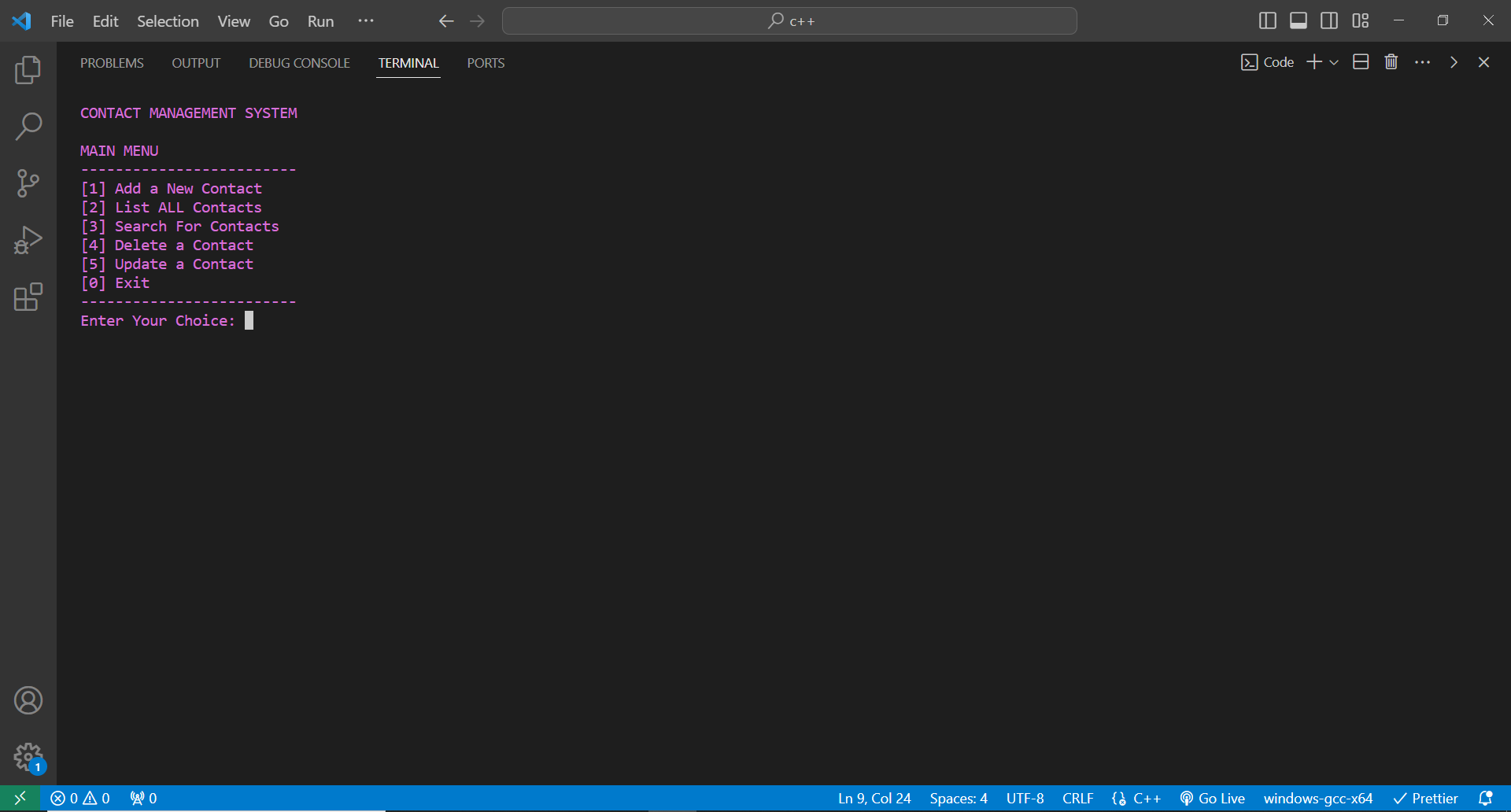Open the Search view icon

tap(28, 126)
